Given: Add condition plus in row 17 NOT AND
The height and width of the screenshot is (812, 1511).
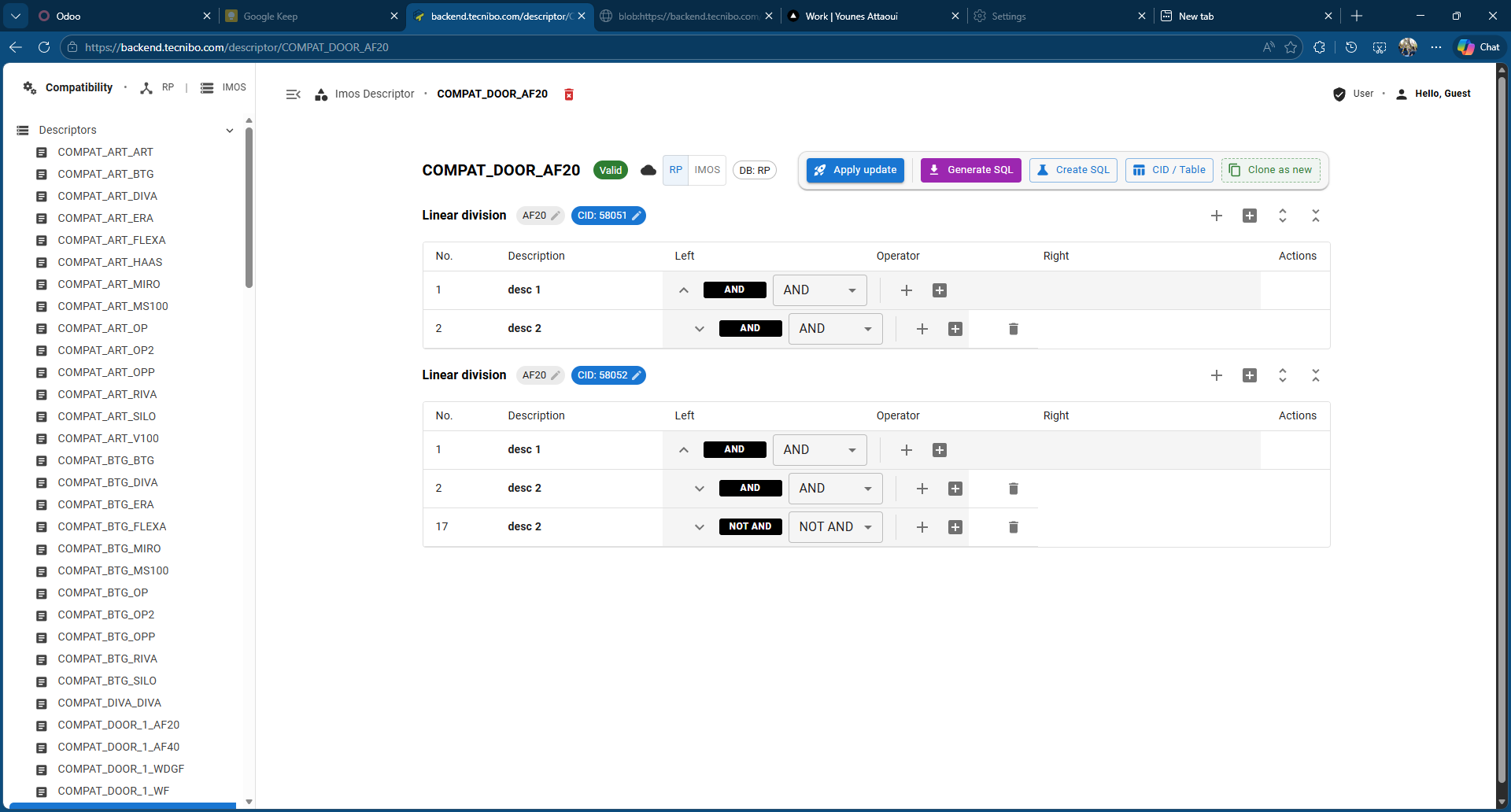Looking at the screenshot, I should [922, 527].
